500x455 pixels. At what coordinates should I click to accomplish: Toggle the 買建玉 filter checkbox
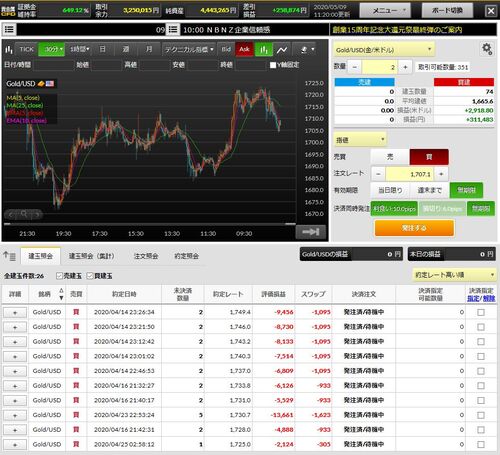[x=90, y=276]
